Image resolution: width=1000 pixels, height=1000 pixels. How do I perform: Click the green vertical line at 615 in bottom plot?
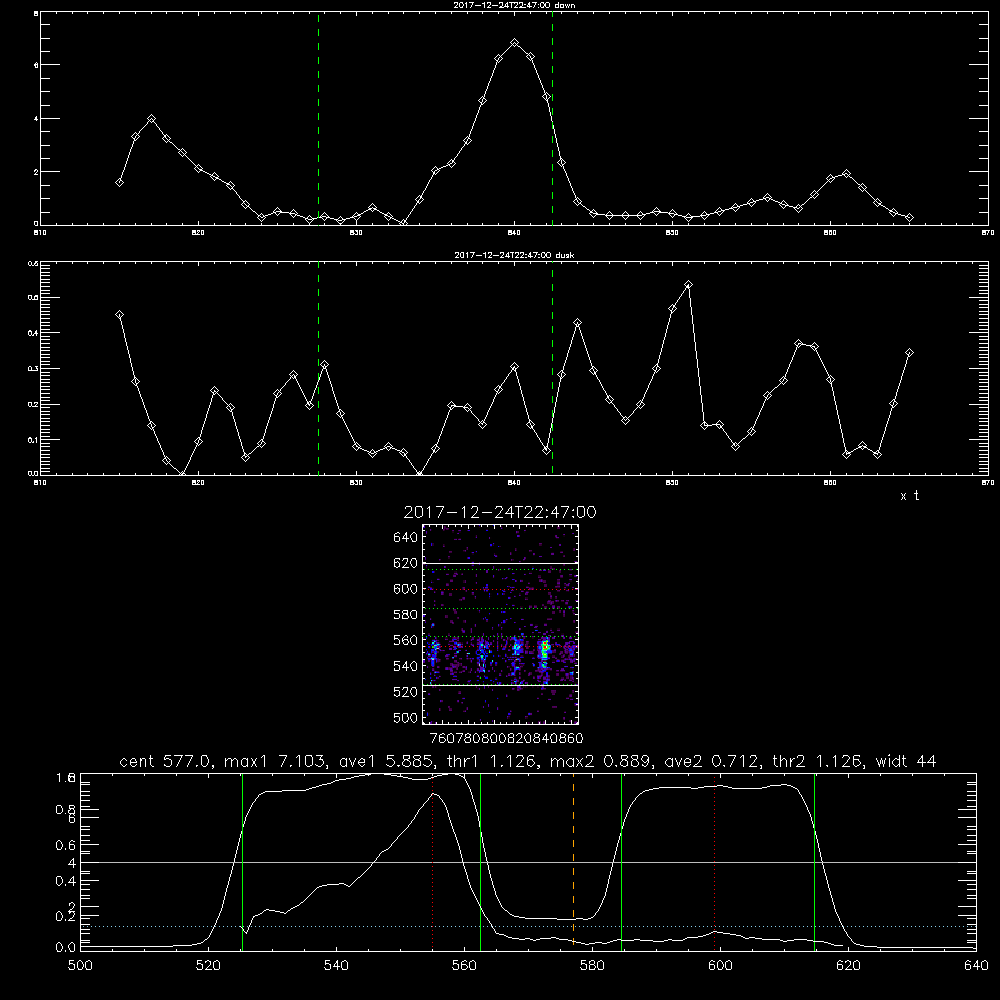coord(814,861)
